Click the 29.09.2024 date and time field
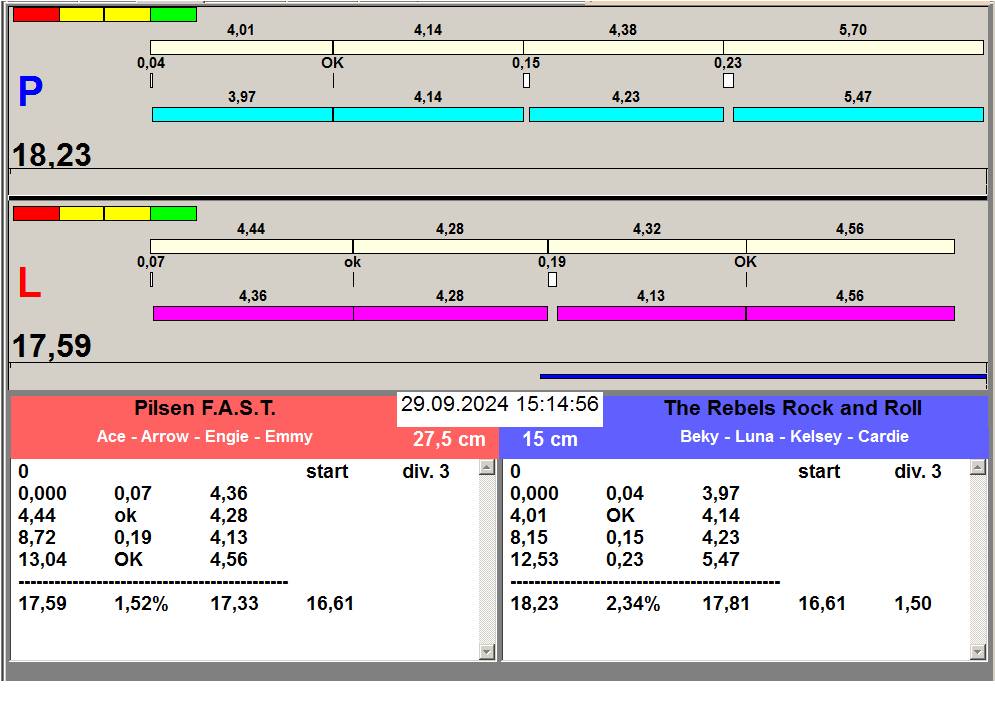The height and width of the screenshot is (716, 995). pyautogui.click(x=499, y=405)
